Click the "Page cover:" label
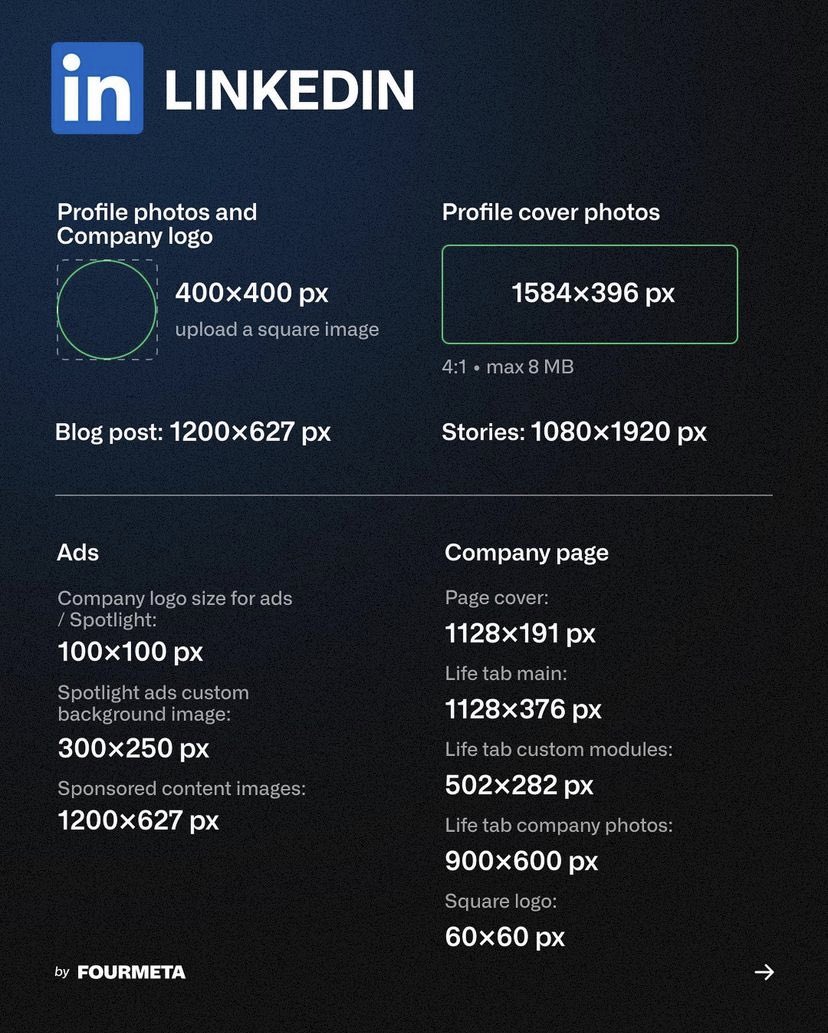This screenshot has height=1033, width=828. 497,598
